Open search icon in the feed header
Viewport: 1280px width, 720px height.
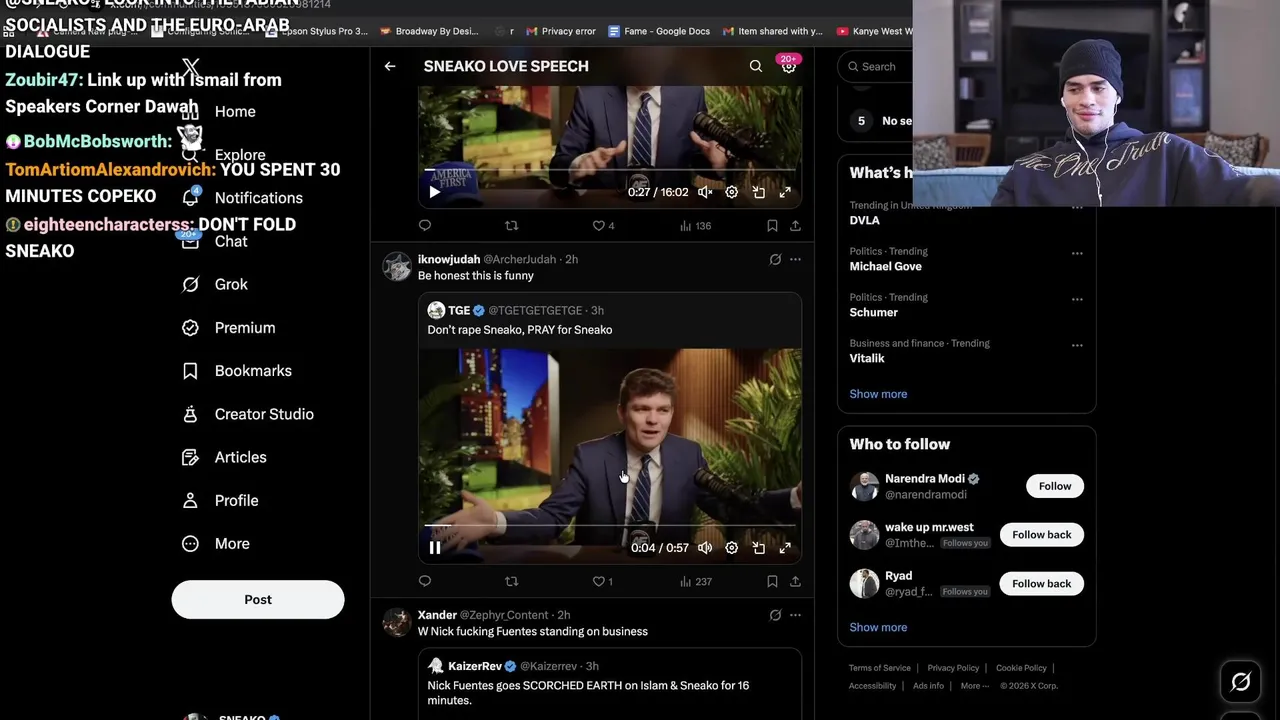pos(756,66)
